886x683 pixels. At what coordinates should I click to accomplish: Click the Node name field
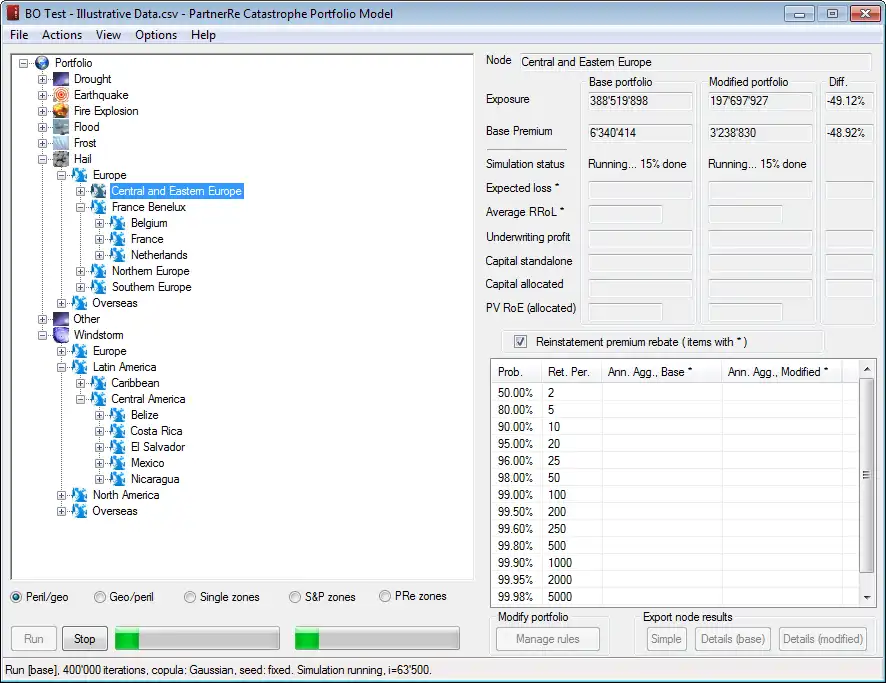pos(695,62)
